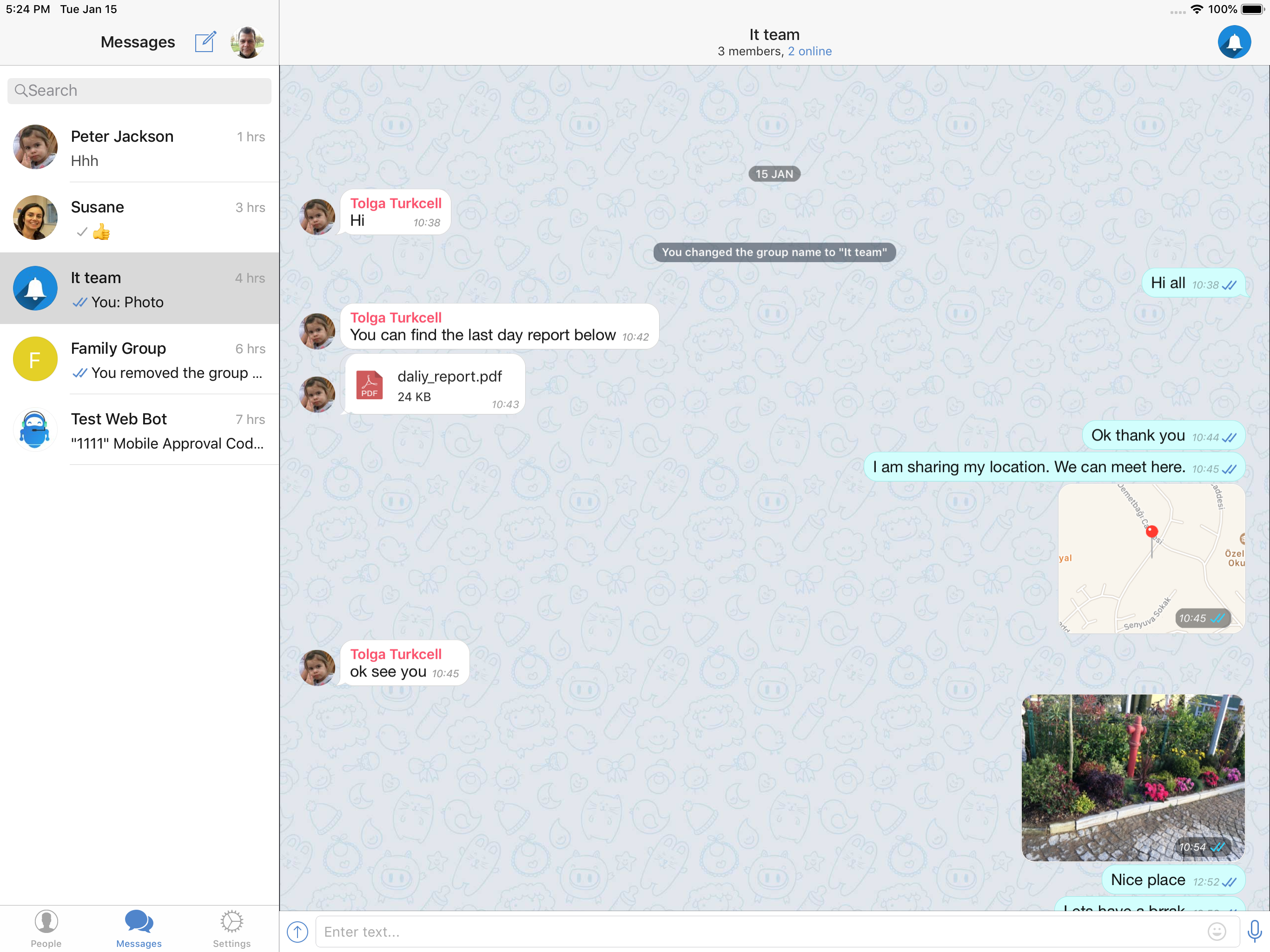This screenshot has width=1270, height=952.
Task: Click the 15 JAN date badge
Action: pos(774,174)
